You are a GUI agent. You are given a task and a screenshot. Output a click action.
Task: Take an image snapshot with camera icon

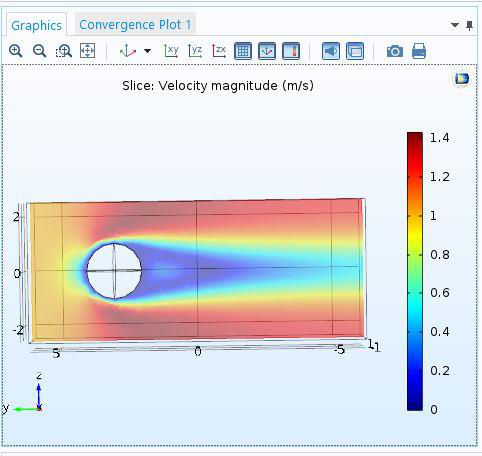pos(395,51)
